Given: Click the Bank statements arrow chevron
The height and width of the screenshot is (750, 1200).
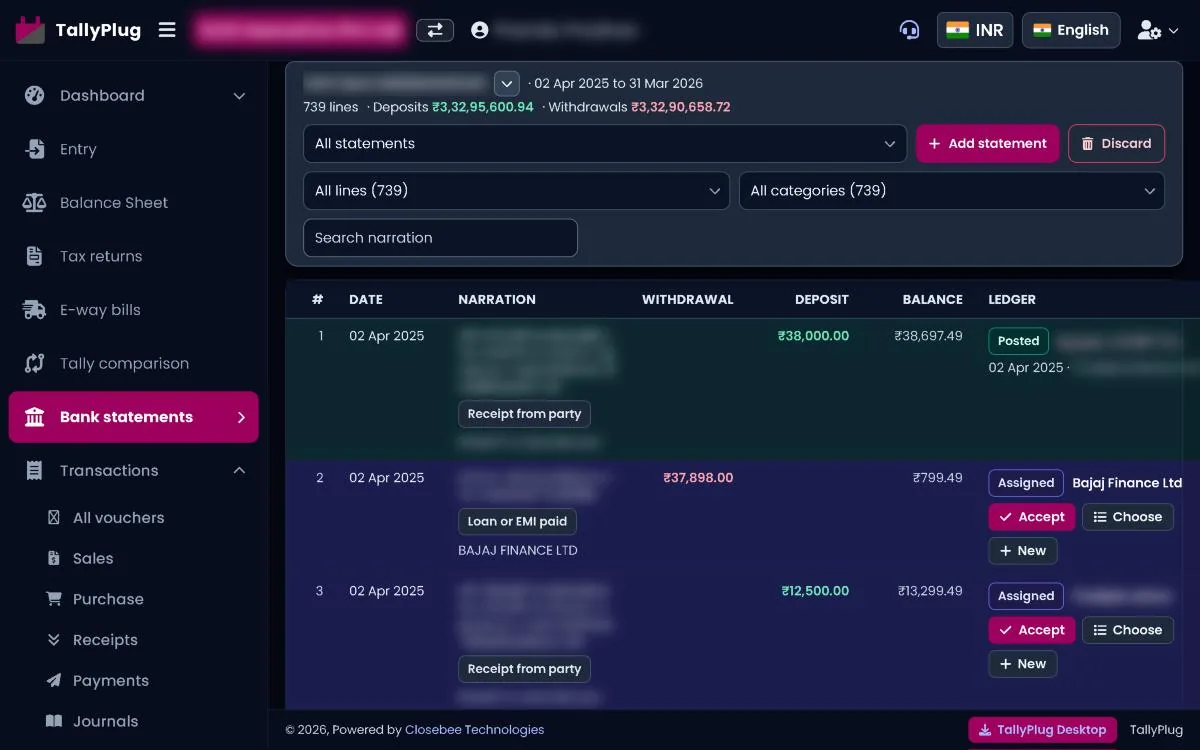Looking at the screenshot, I should (x=241, y=417).
